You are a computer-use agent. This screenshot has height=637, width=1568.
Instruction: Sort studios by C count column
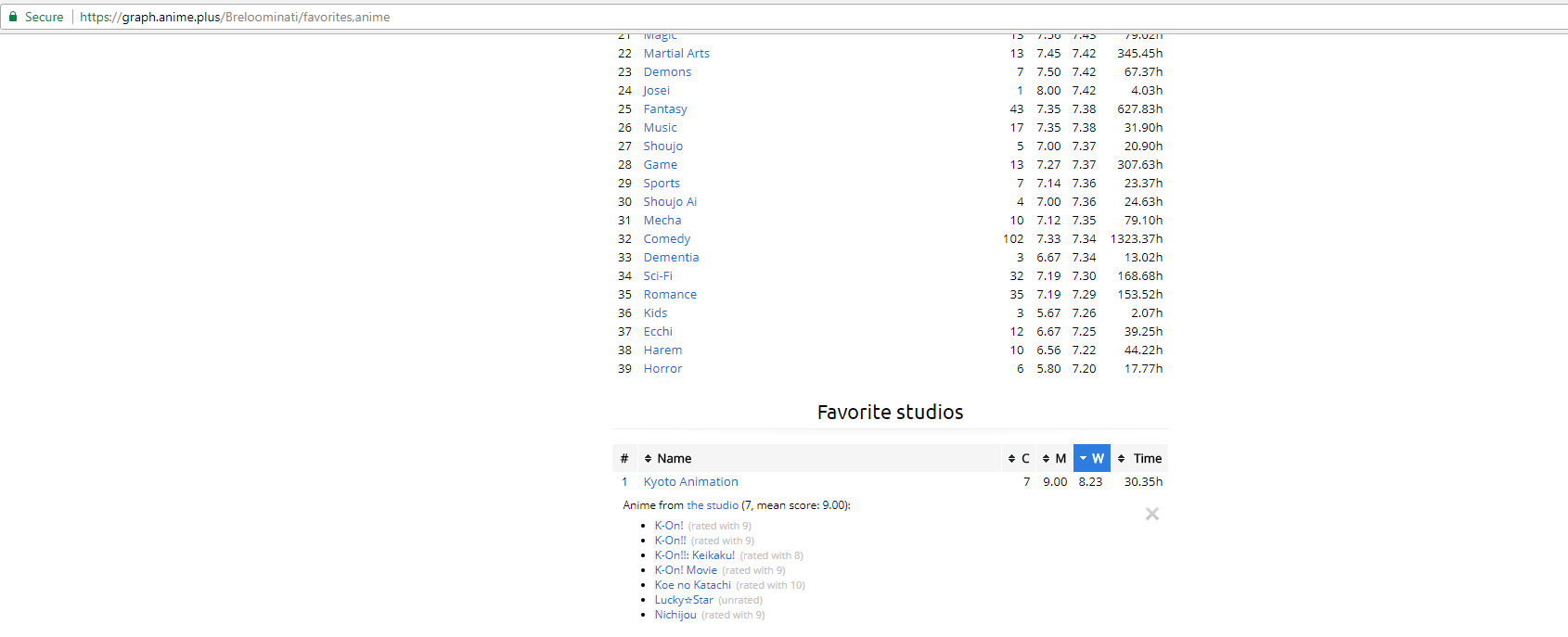click(1019, 458)
